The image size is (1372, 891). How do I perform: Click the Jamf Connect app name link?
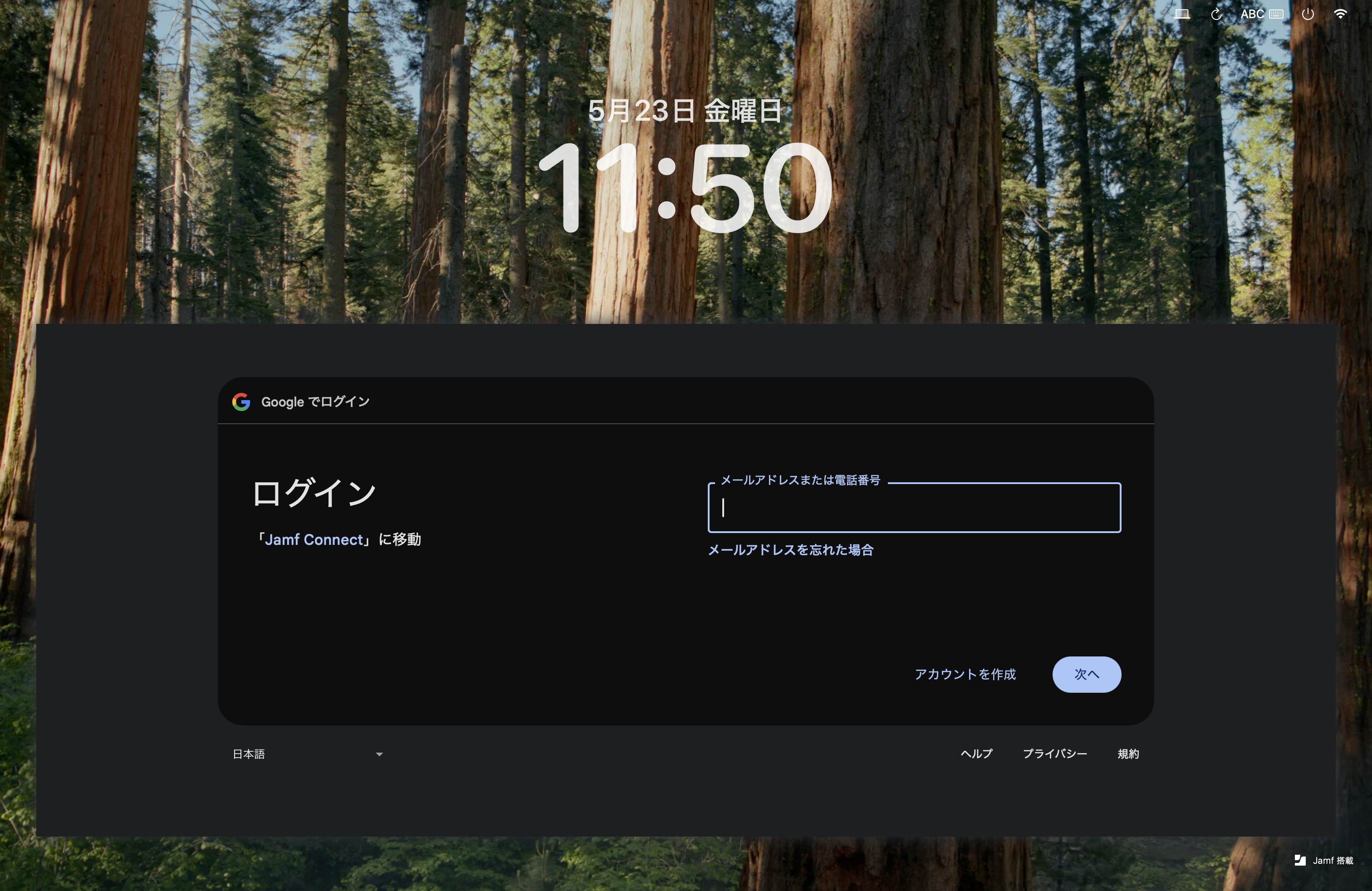(x=314, y=539)
